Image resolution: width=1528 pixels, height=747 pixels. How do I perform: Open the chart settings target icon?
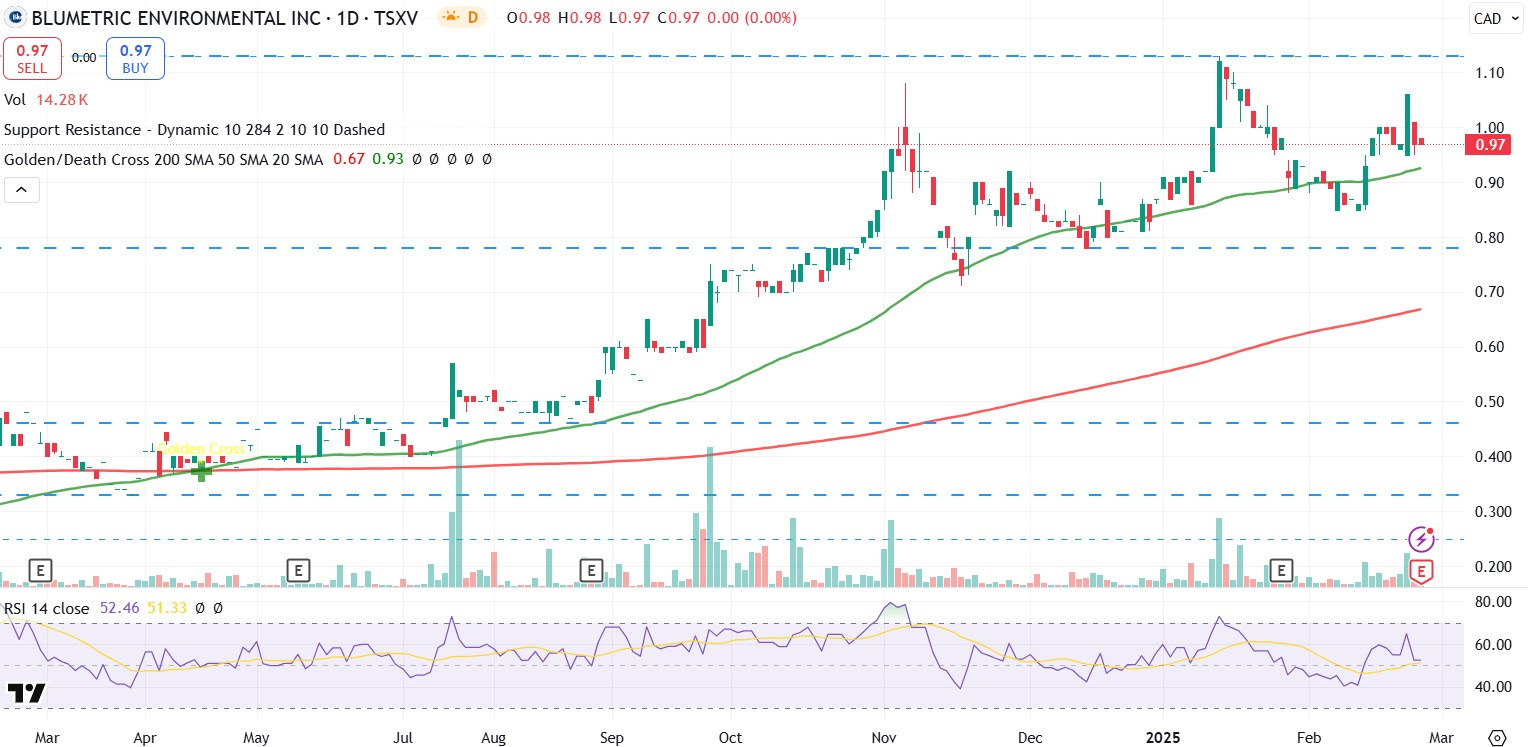pos(1497,737)
